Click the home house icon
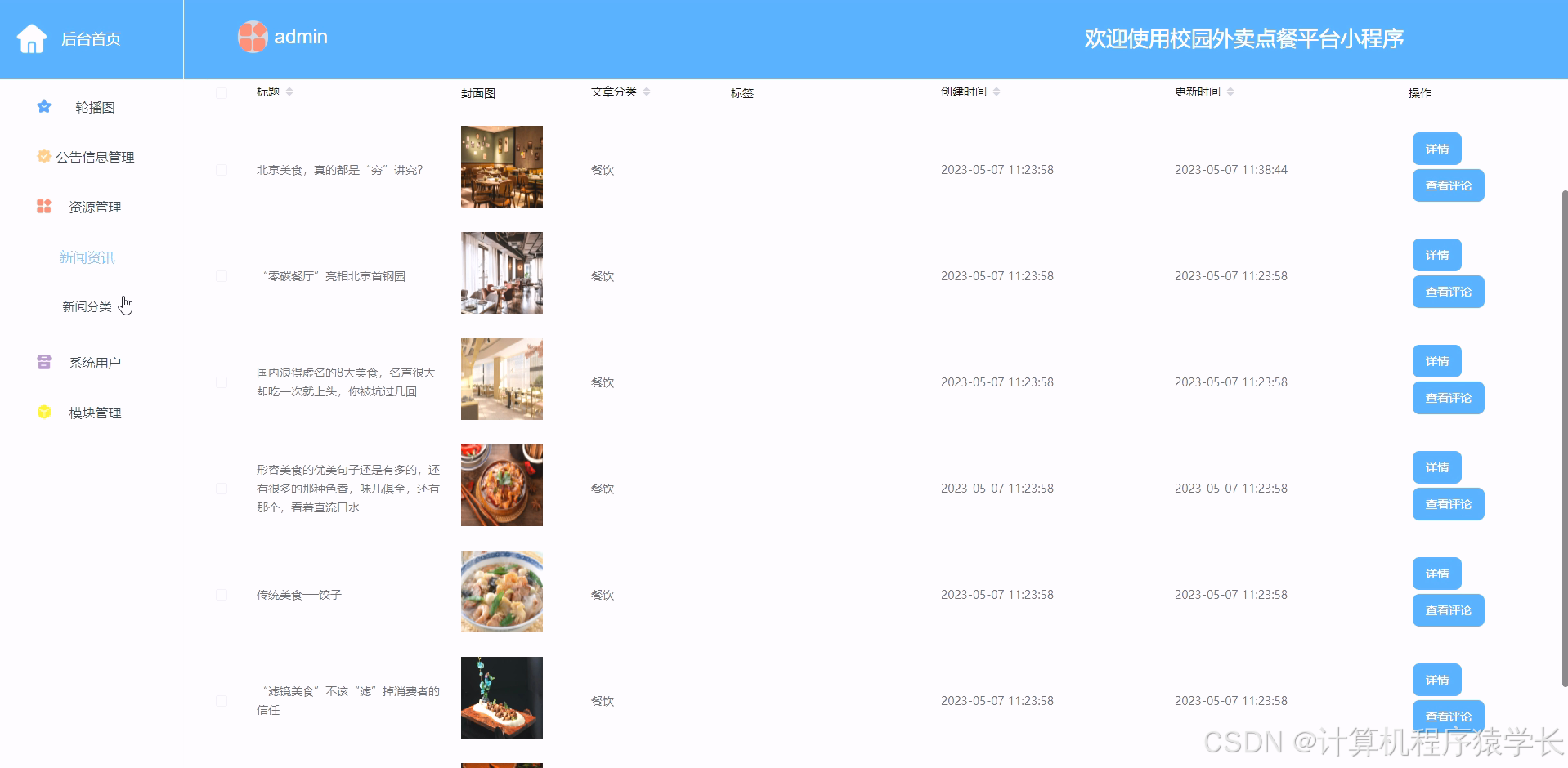Image resolution: width=1568 pixels, height=768 pixels. (x=32, y=38)
